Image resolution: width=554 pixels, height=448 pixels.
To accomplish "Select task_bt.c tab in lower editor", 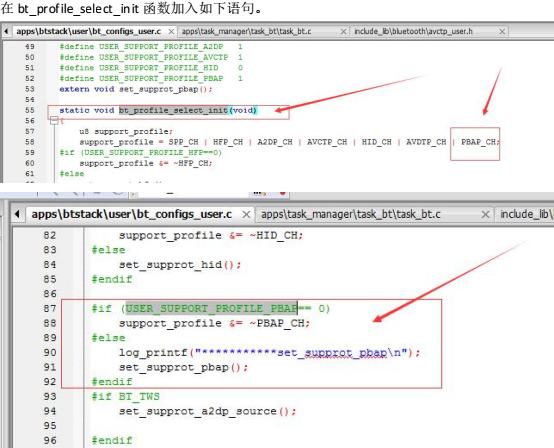I will (x=351, y=214).
